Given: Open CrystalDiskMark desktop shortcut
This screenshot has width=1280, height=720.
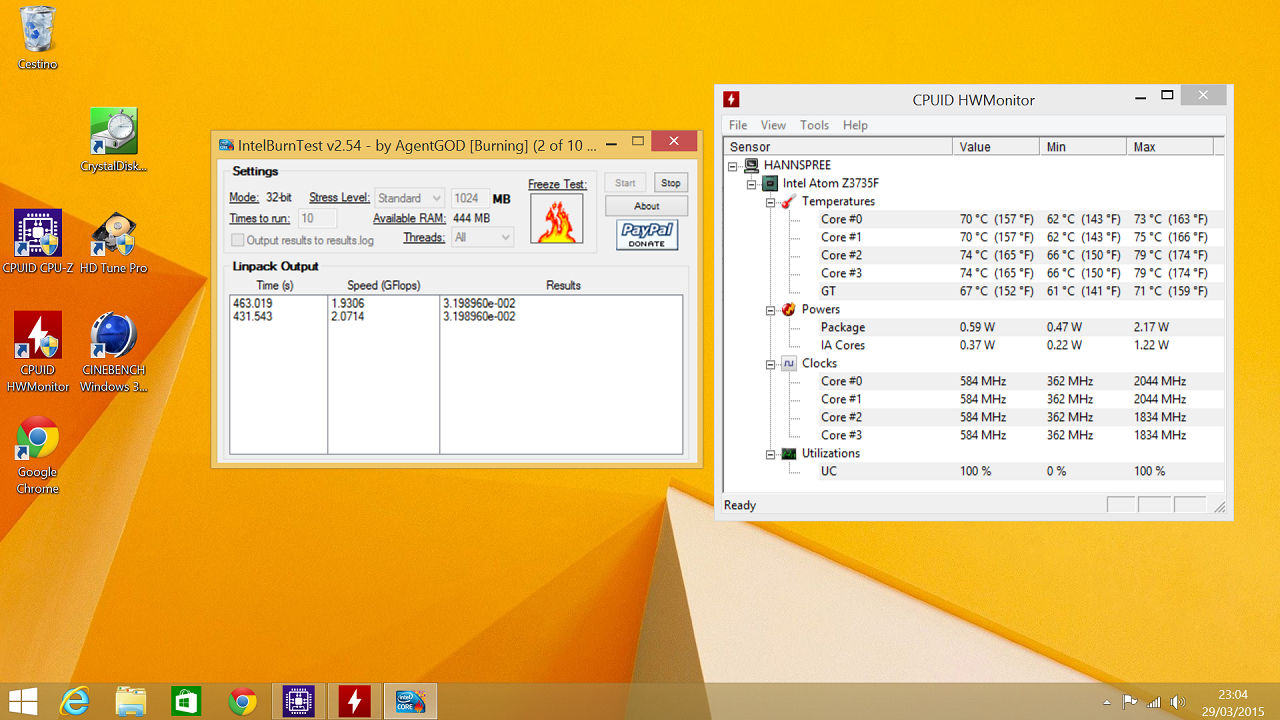Looking at the screenshot, I should point(113,133).
